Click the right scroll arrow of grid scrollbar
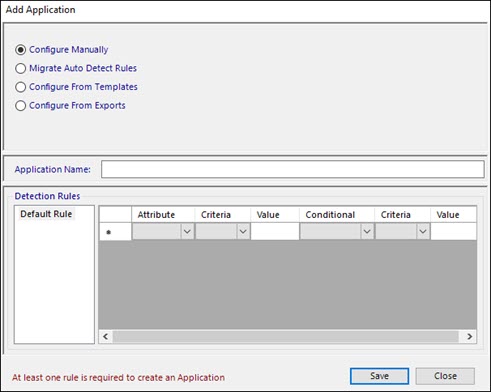The height and width of the screenshot is (392, 491). click(469, 336)
